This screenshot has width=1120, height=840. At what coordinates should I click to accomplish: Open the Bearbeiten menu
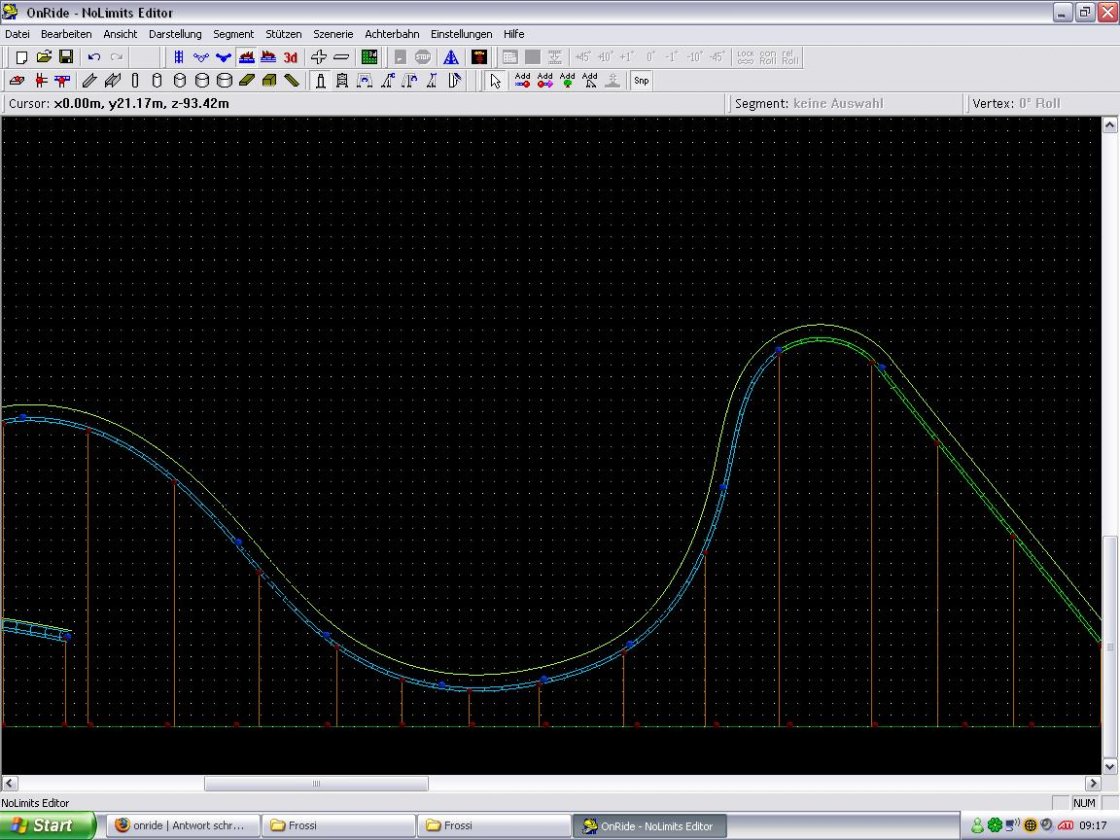66,34
